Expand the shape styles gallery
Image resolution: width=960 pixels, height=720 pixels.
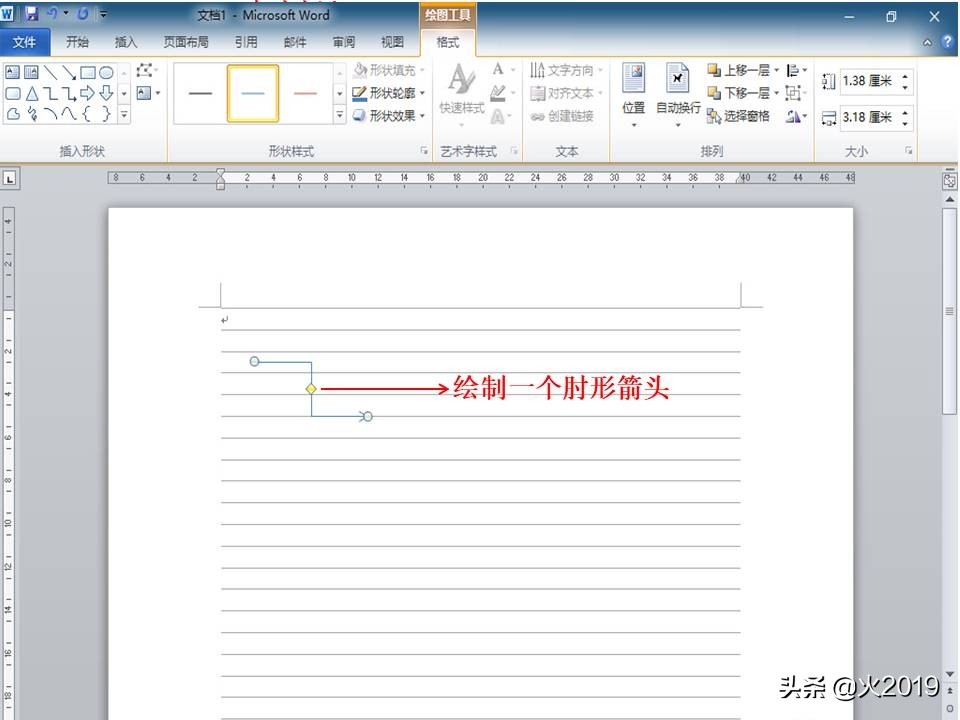click(339, 114)
